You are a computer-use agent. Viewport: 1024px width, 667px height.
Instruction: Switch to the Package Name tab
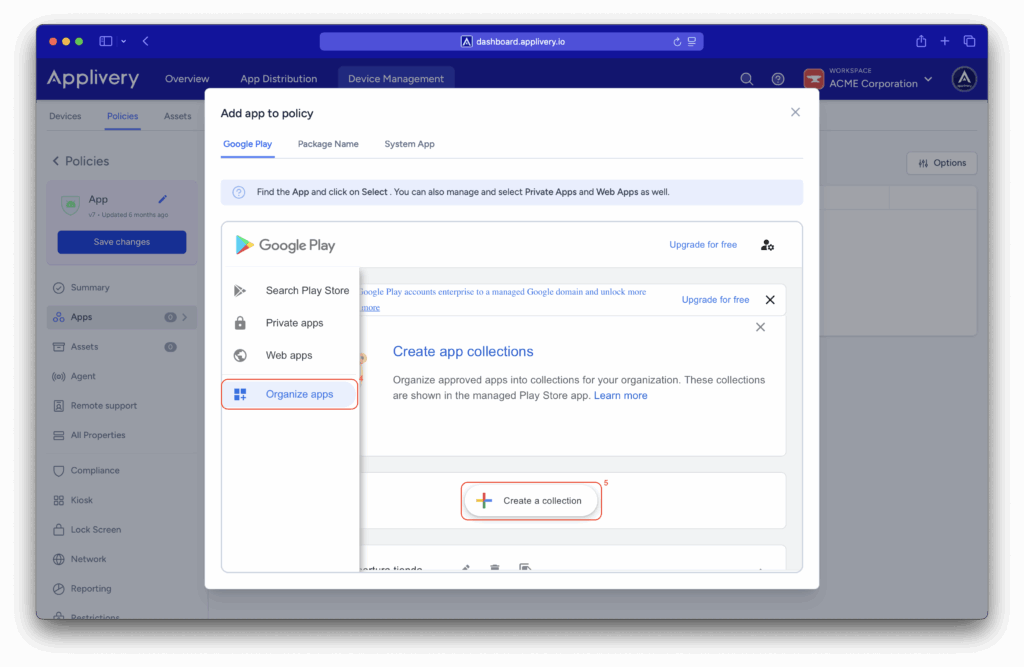[x=328, y=144]
